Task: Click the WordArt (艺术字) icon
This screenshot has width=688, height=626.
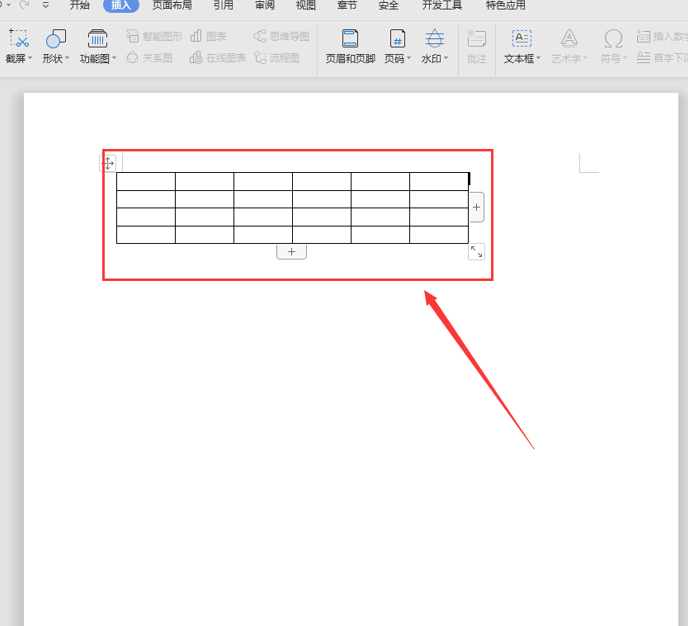Action: [569, 39]
